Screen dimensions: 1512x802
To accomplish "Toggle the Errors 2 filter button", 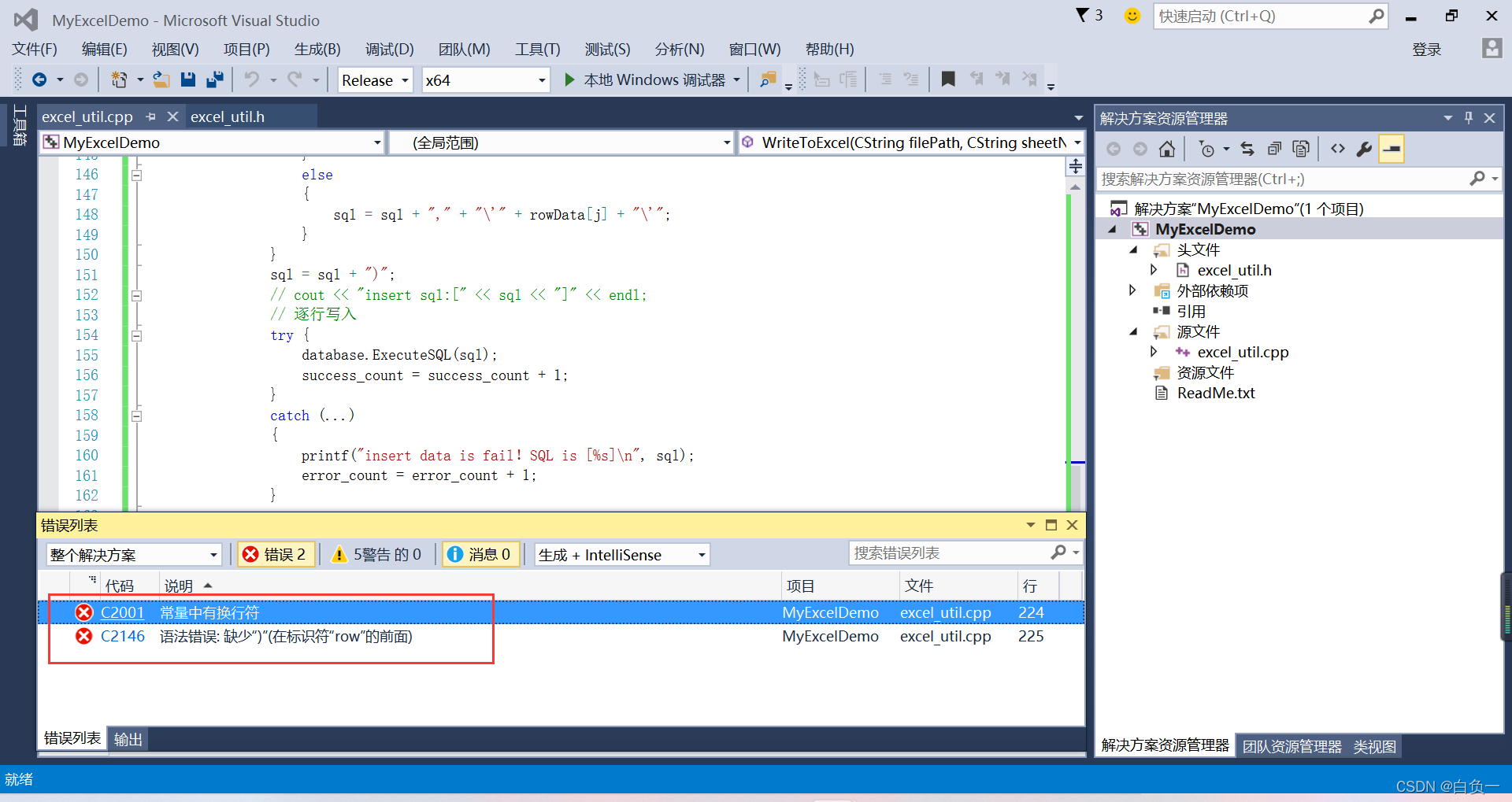I will tap(276, 554).
